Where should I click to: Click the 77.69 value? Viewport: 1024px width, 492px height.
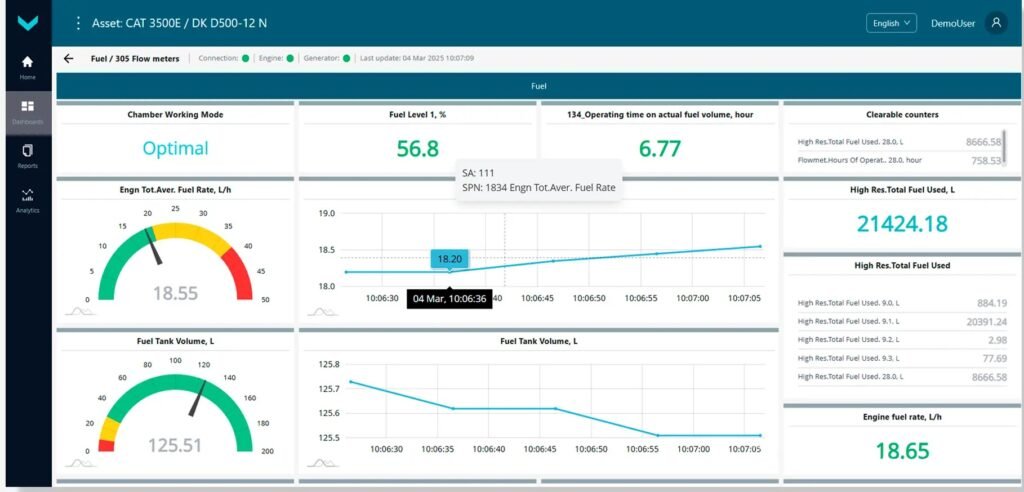[x=995, y=358]
